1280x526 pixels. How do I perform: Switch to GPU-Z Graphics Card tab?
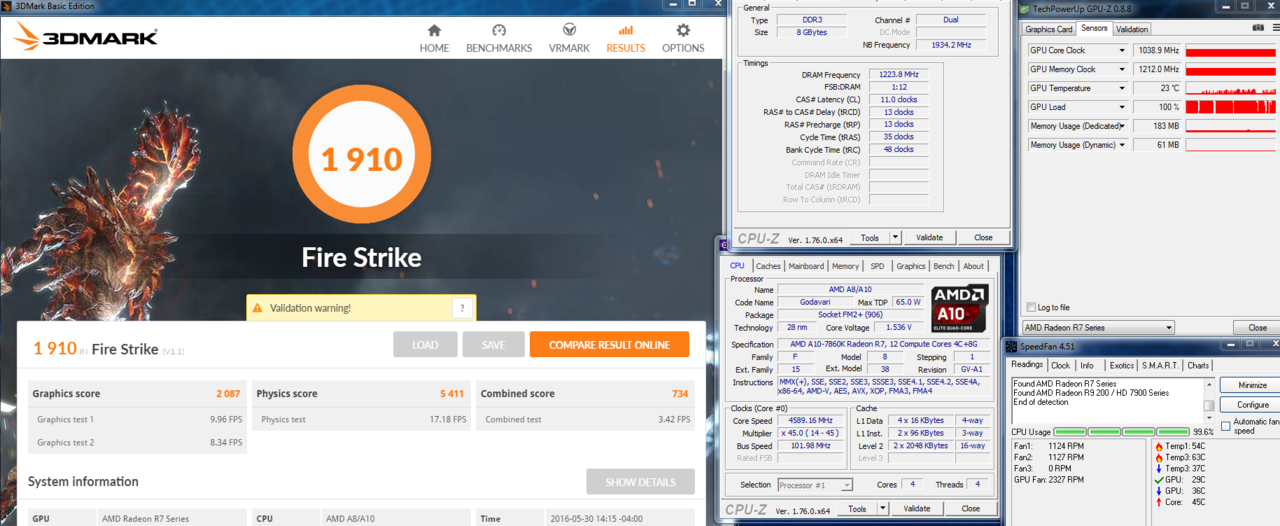1050,29
